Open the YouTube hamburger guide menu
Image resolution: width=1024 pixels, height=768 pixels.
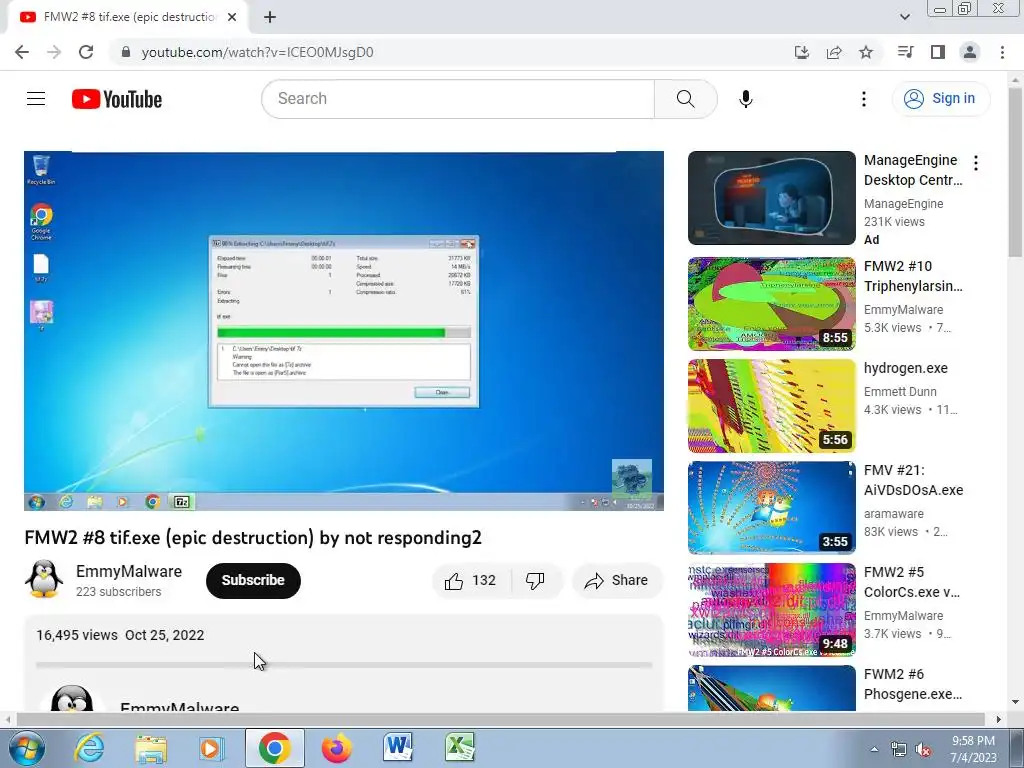pyautogui.click(x=36, y=99)
